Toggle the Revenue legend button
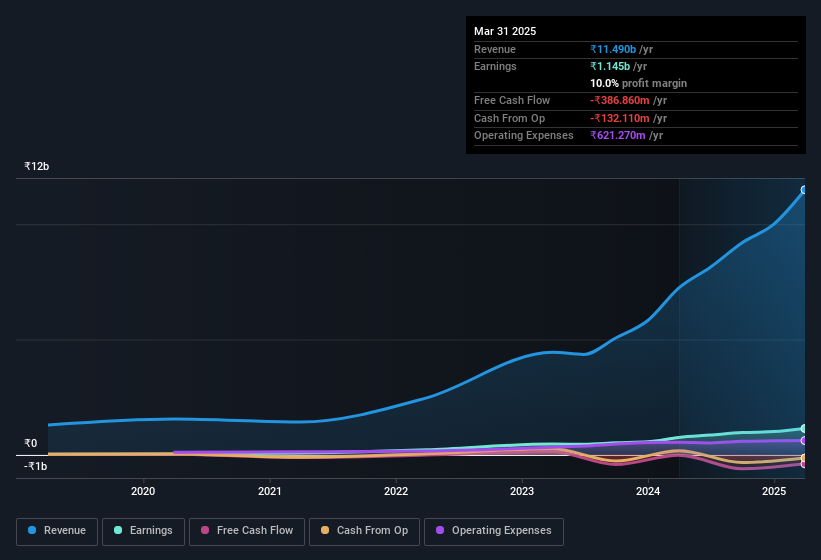Image resolution: width=821 pixels, height=560 pixels. (x=57, y=531)
